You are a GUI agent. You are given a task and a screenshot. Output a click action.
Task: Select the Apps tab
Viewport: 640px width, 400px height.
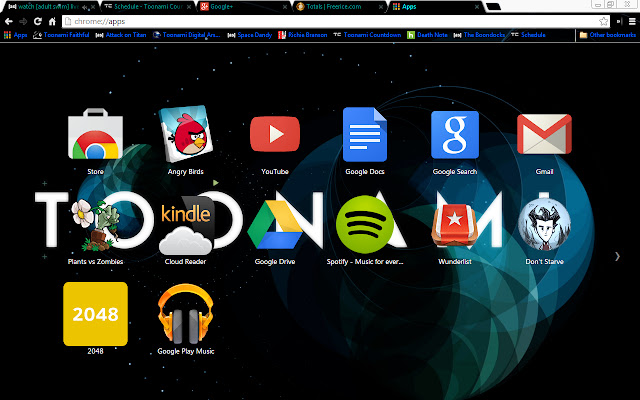click(x=435, y=7)
